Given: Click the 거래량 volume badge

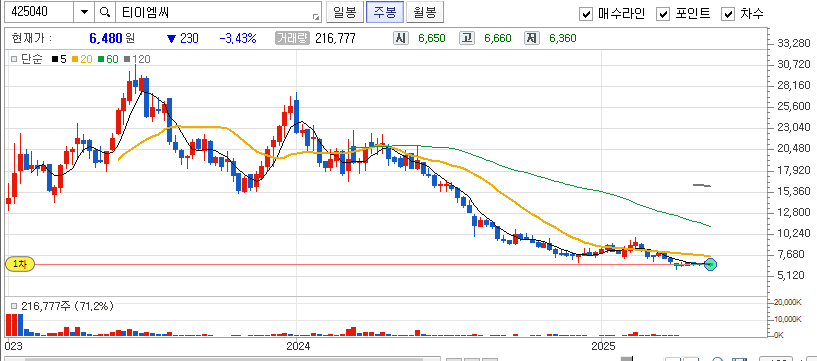Looking at the screenshot, I should click(293, 38).
